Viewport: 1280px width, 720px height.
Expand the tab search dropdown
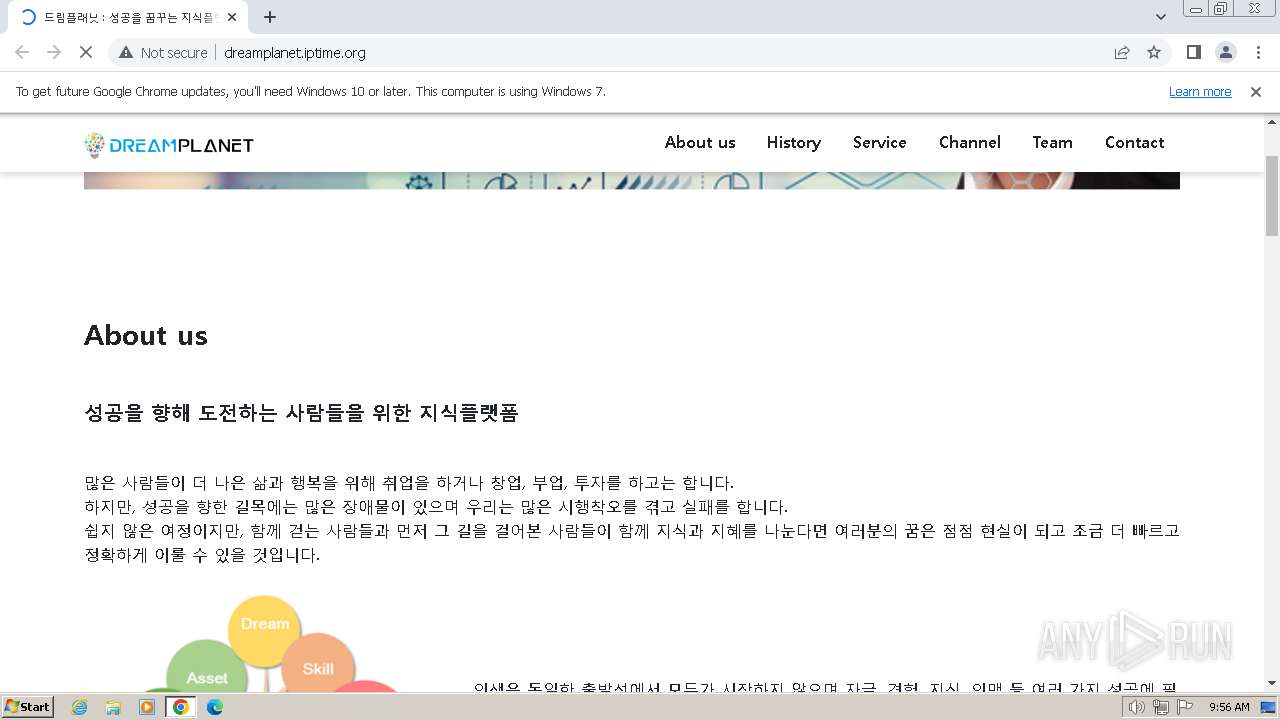(1160, 17)
